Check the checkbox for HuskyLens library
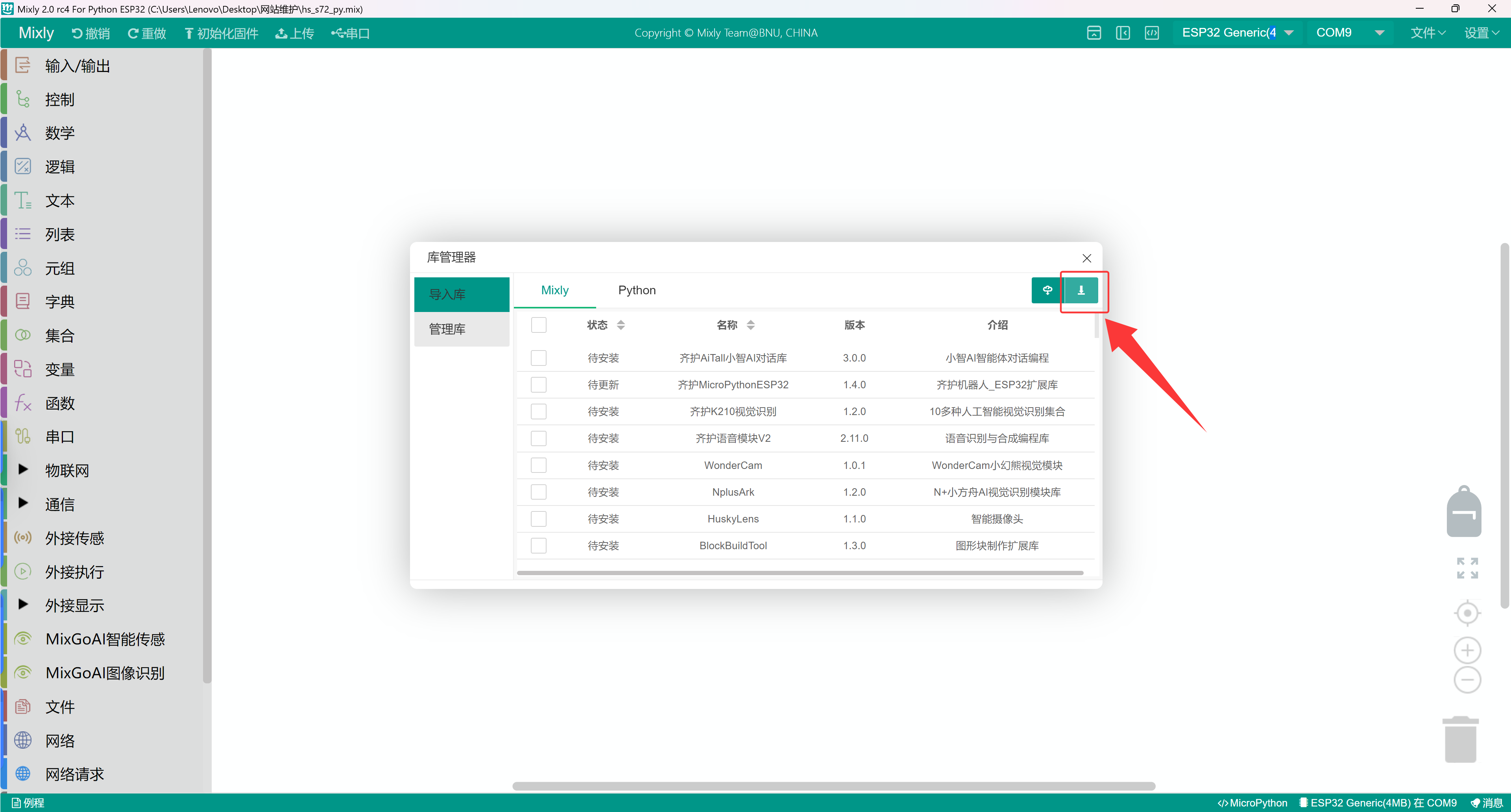Screen dimensions: 1511x812 [x=538, y=518]
